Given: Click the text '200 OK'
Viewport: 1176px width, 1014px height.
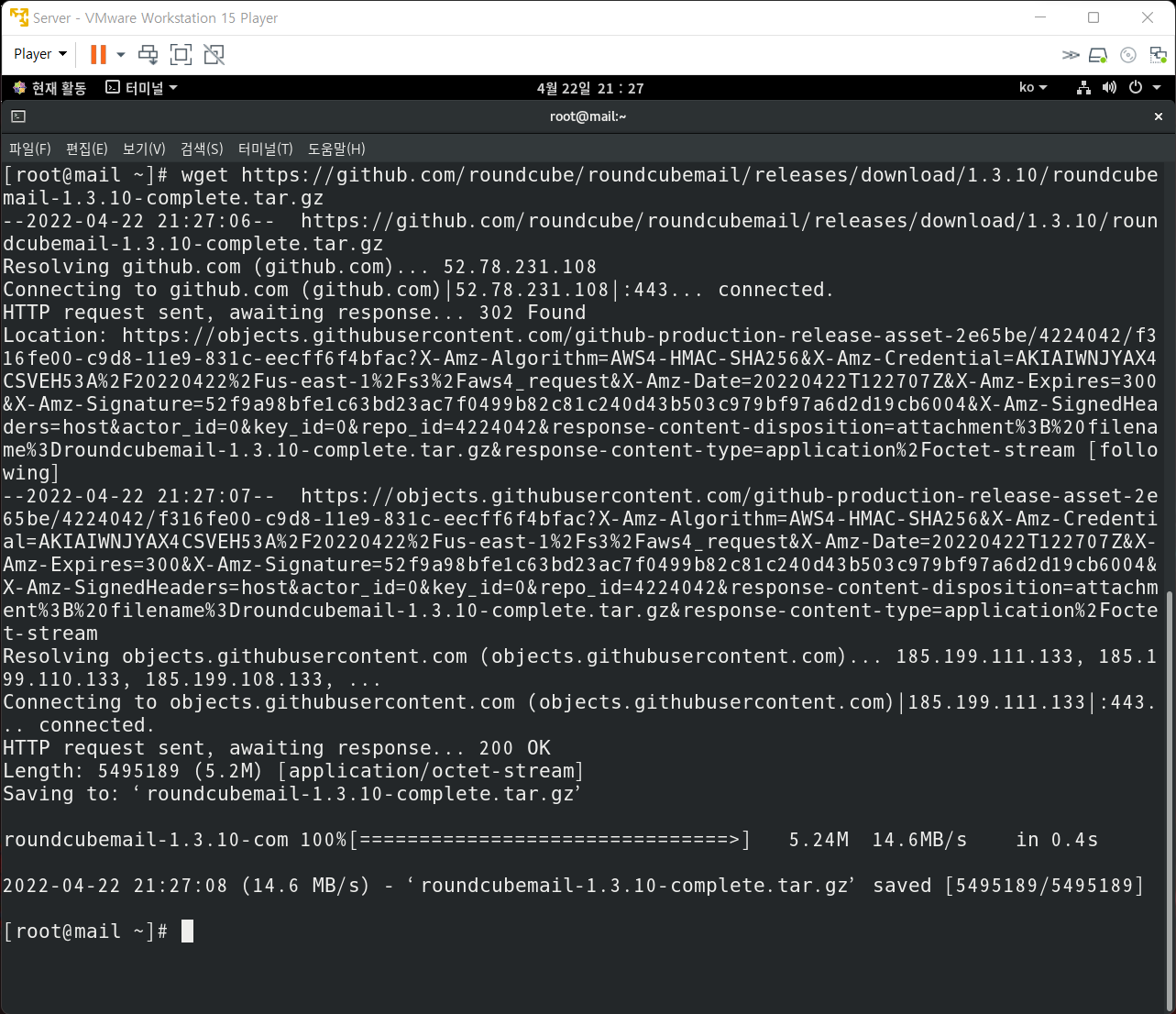Looking at the screenshot, I should point(514,748).
